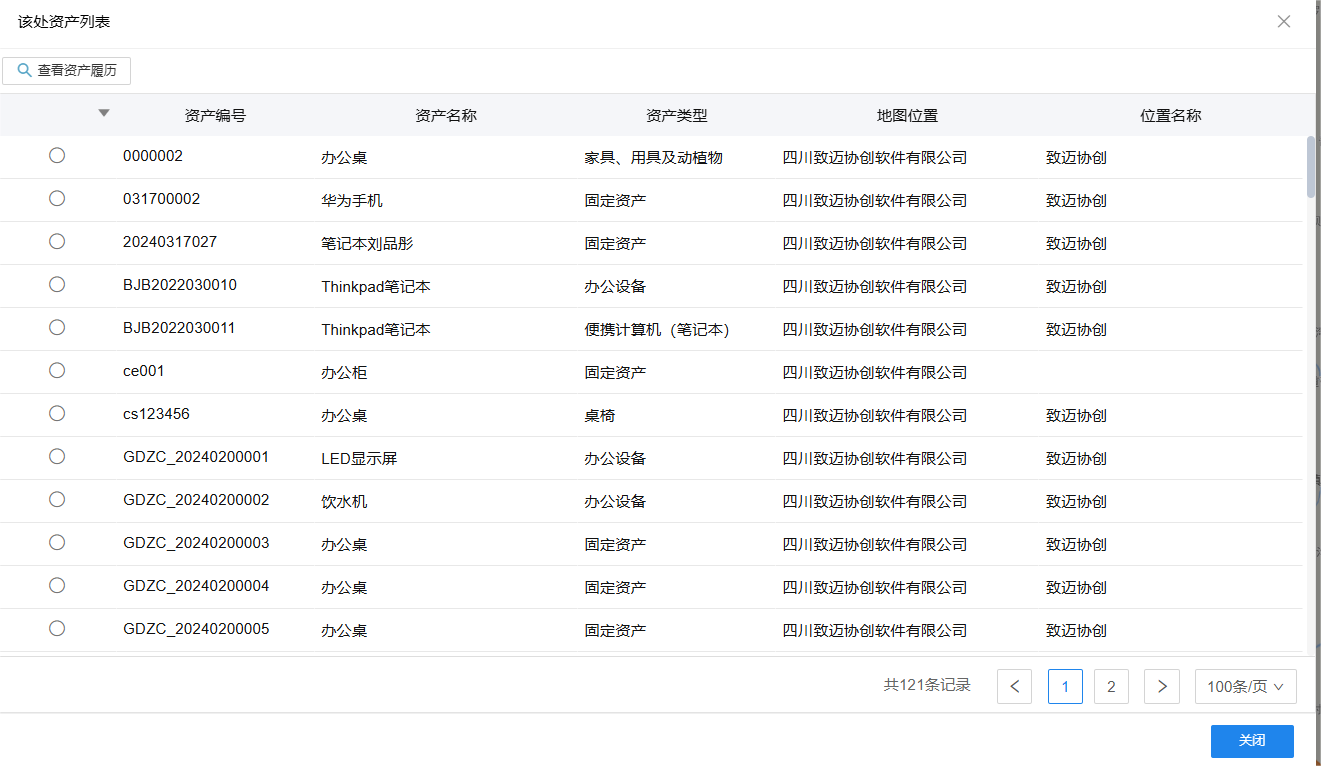The height and width of the screenshot is (766, 1321).
Task: Select radio button for asset 0000002
Action: [57, 155]
